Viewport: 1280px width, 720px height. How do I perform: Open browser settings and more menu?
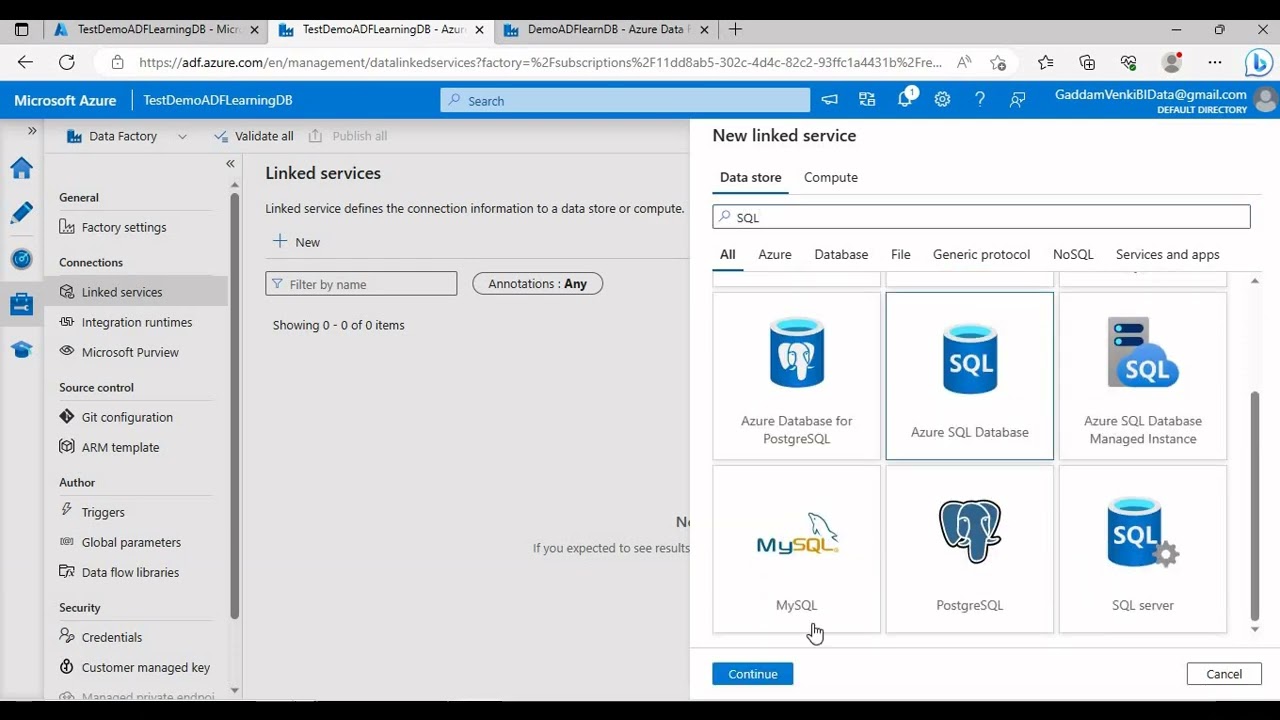tap(1215, 62)
